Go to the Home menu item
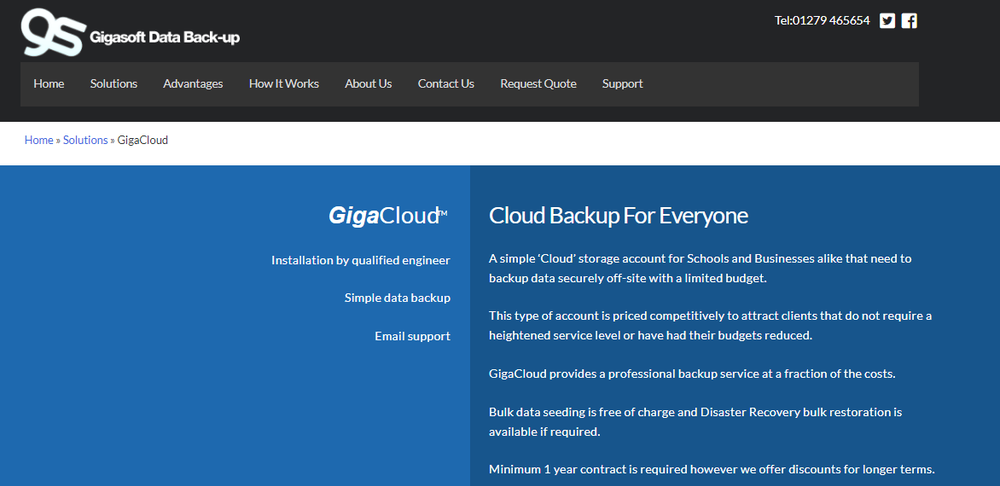1000x486 pixels. click(x=49, y=84)
